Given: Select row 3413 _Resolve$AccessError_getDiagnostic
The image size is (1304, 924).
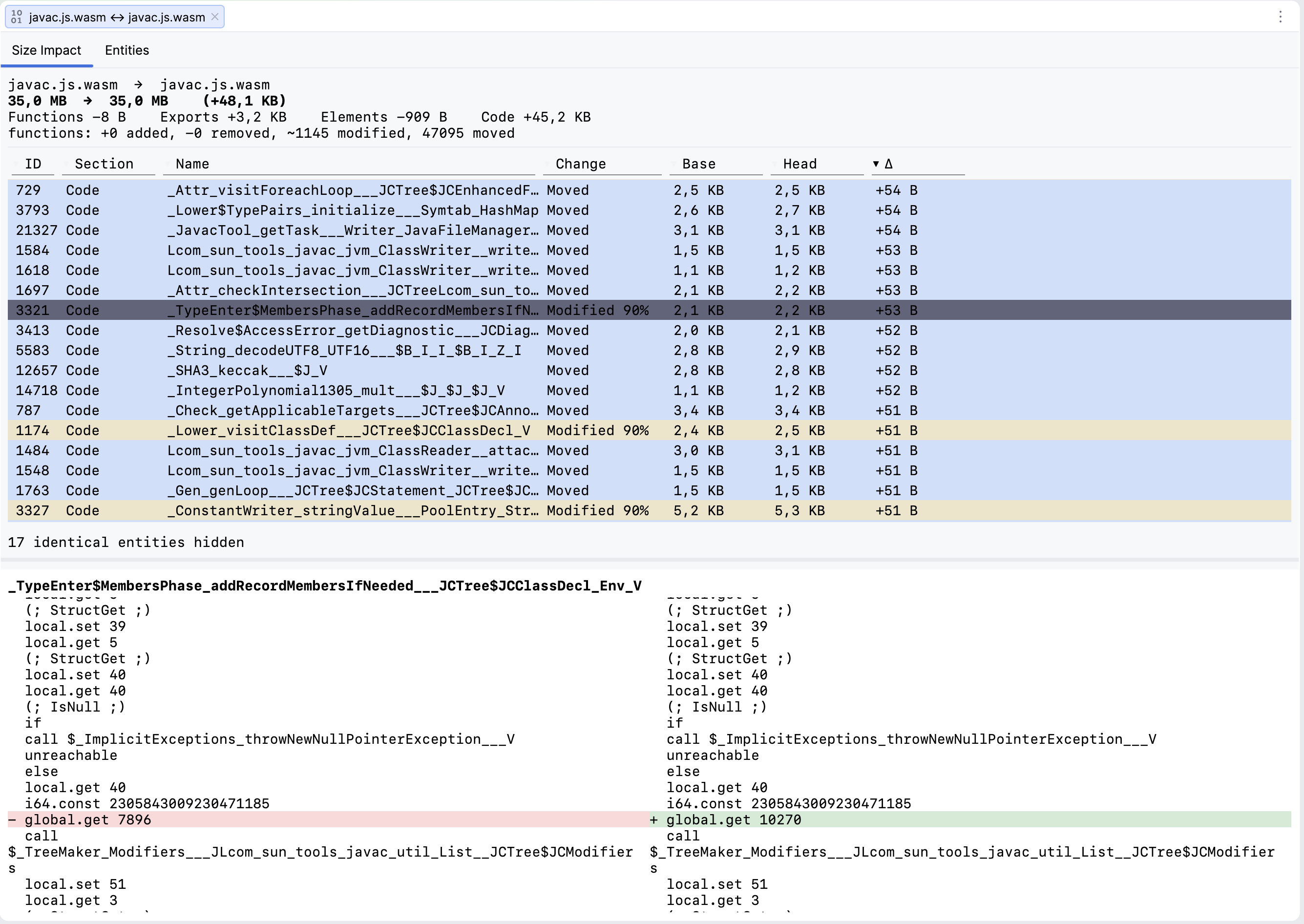Looking at the screenshot, I should [649, 330].
